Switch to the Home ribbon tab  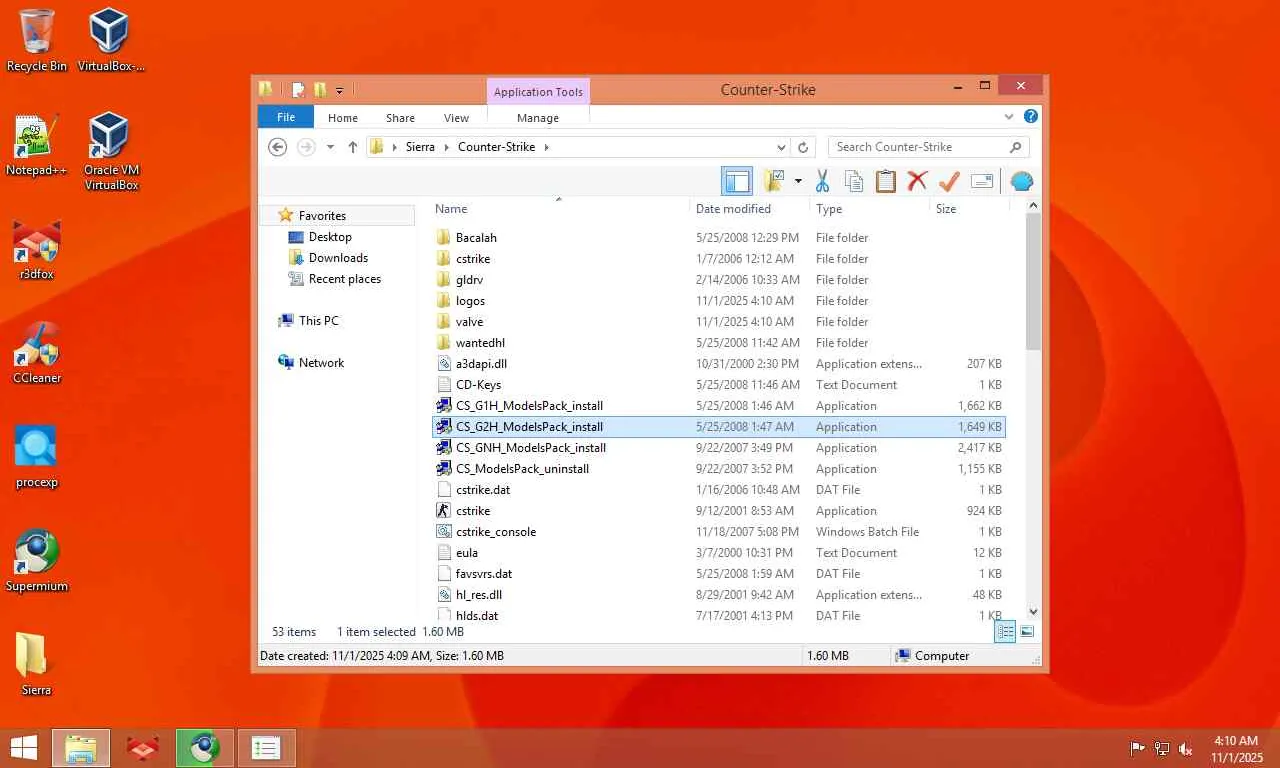(343, 118)
